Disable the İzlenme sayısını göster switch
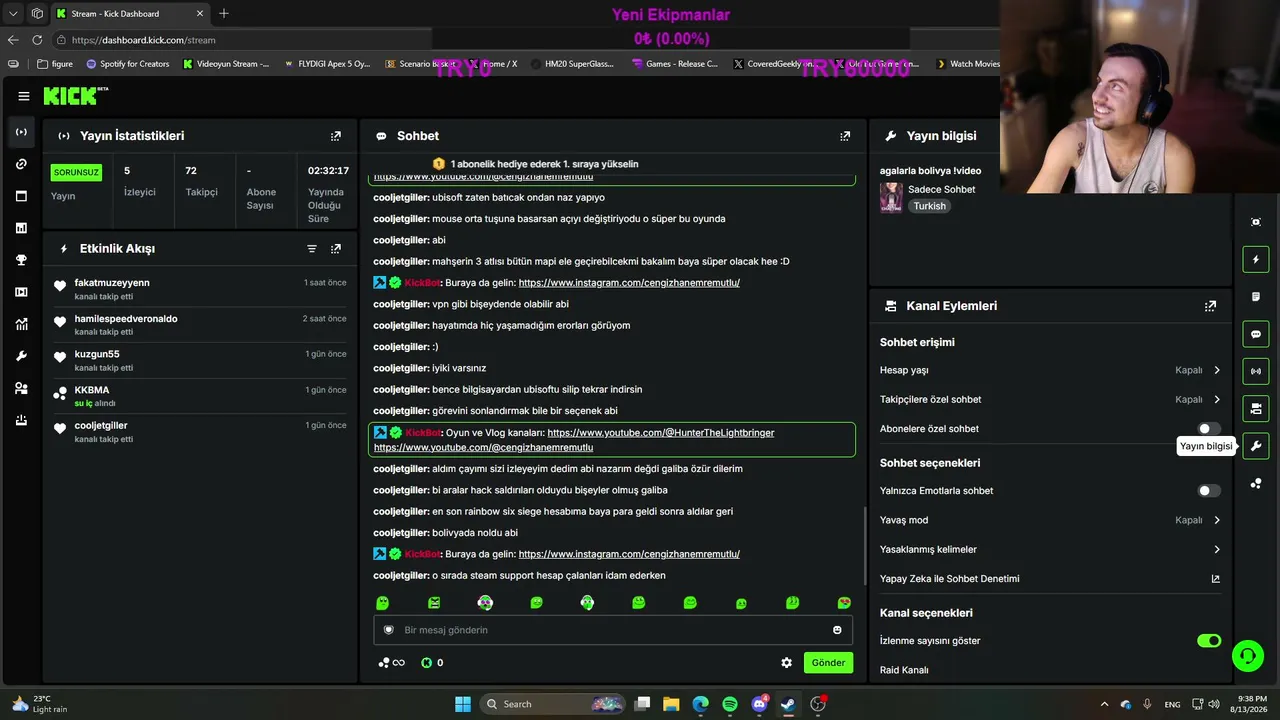 pyautogui.click(x=1209, y=641)
